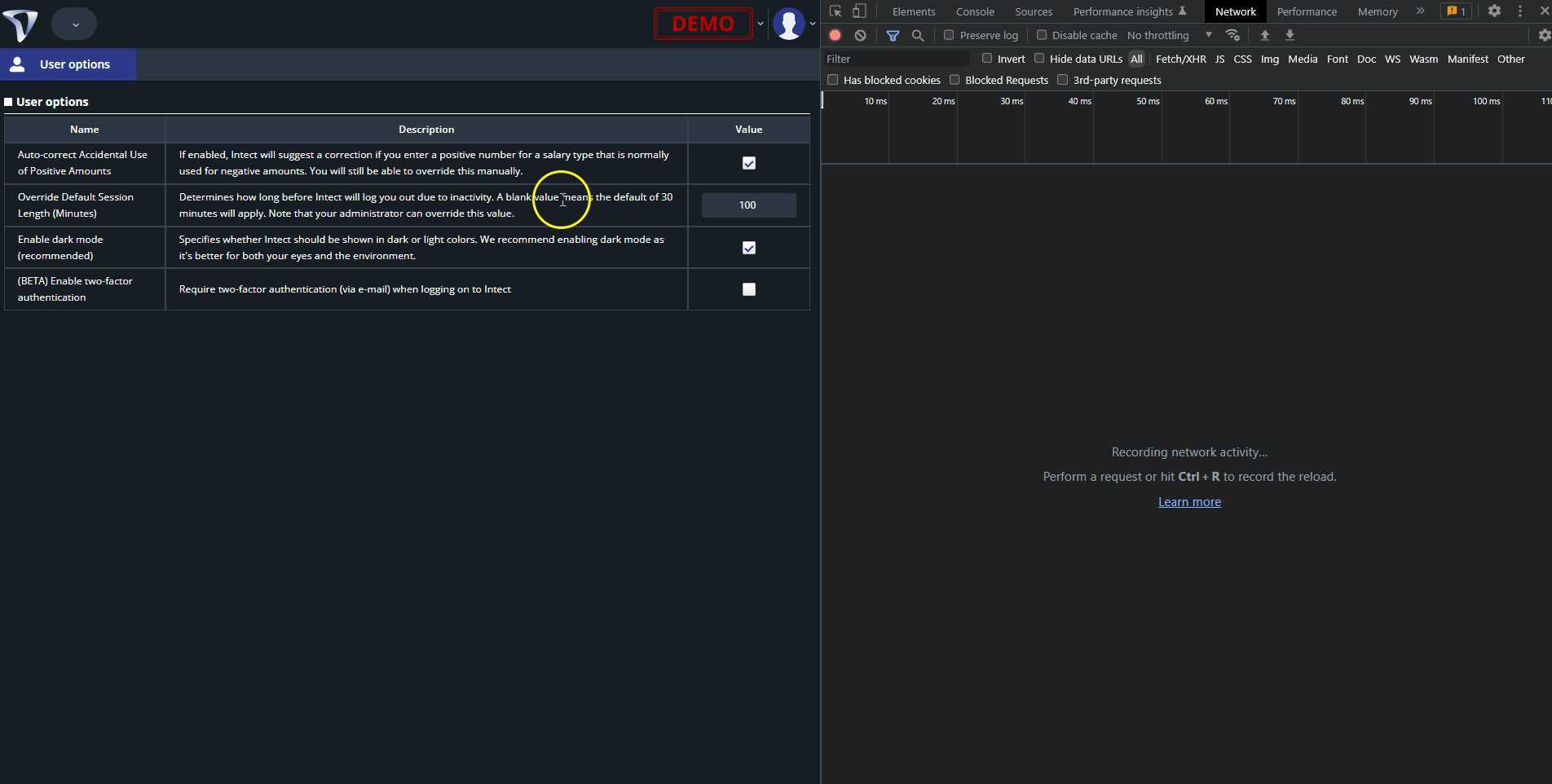Image resolution: width=1552 pixels, height=784 pixels.
Task: Click the session length value field showing 100
Action: coord(748,205)
